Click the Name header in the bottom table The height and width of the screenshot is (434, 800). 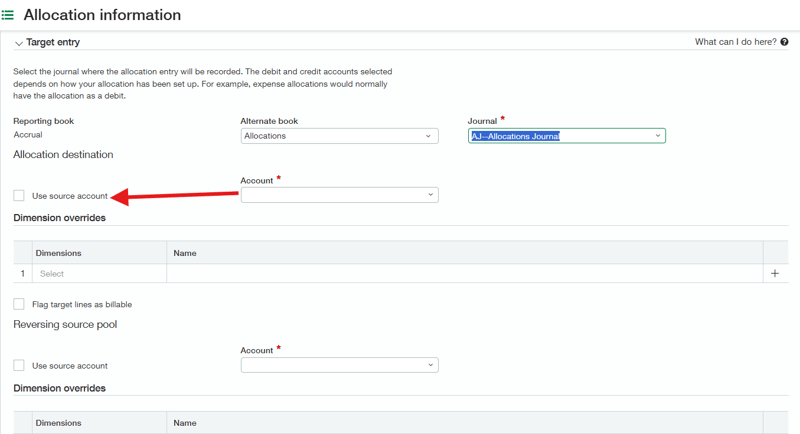point(185,423)
